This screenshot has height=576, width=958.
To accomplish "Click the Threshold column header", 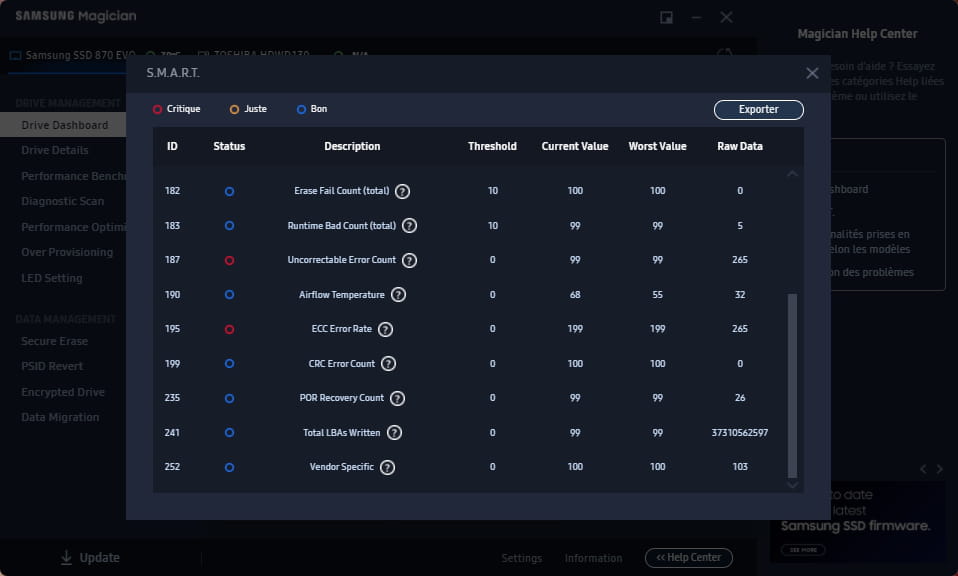I will pyautogui.click(x=492, y=147).
